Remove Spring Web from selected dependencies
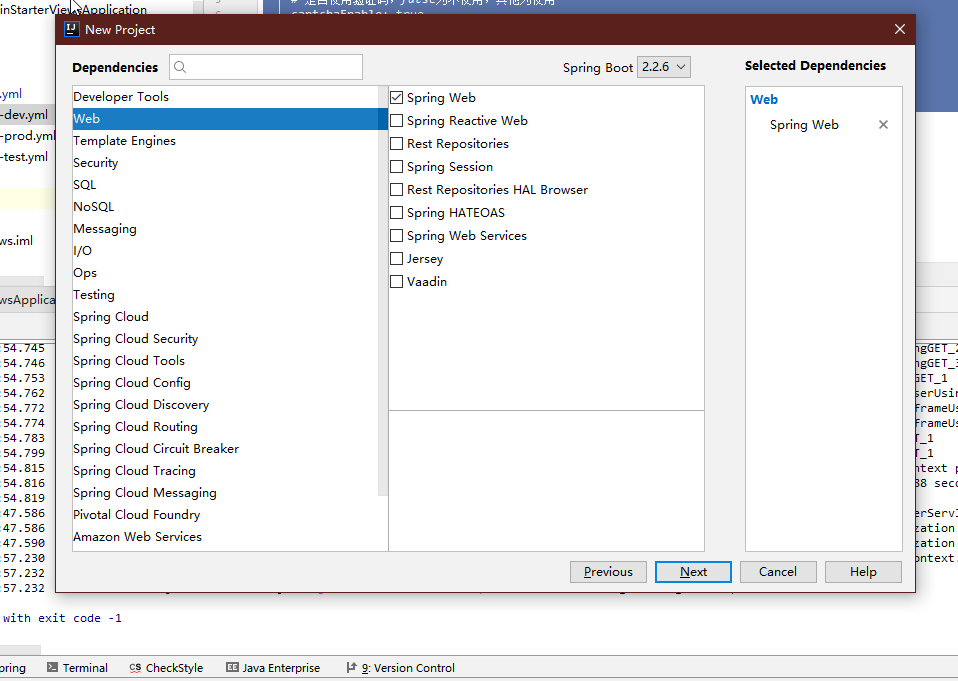Image resolution: width=958 pixels, height=681 pixels. tap(883, 125)
